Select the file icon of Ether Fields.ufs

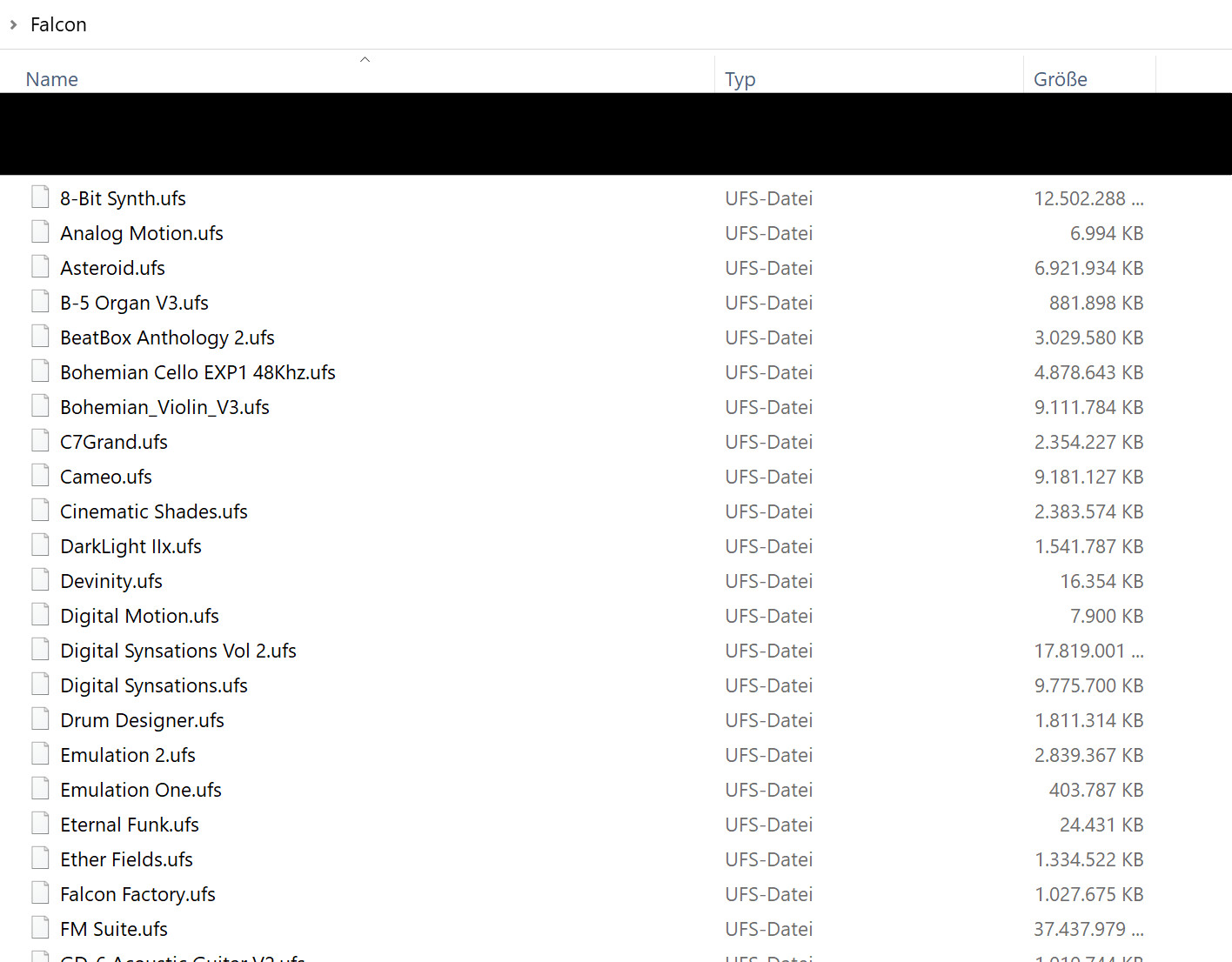(40, 858)
